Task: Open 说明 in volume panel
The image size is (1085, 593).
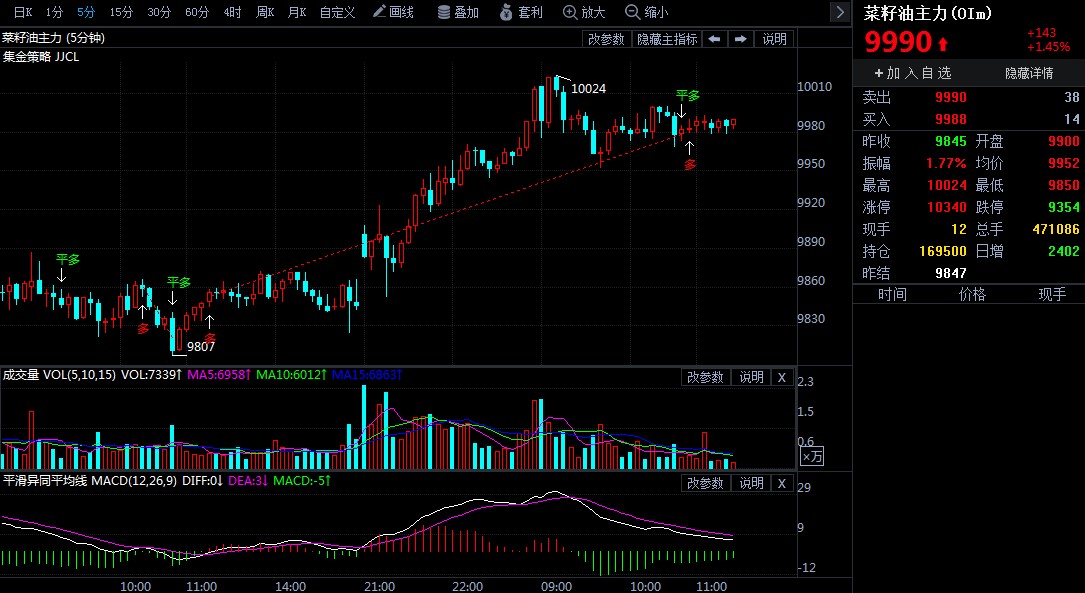Action: tap(751, 377)
